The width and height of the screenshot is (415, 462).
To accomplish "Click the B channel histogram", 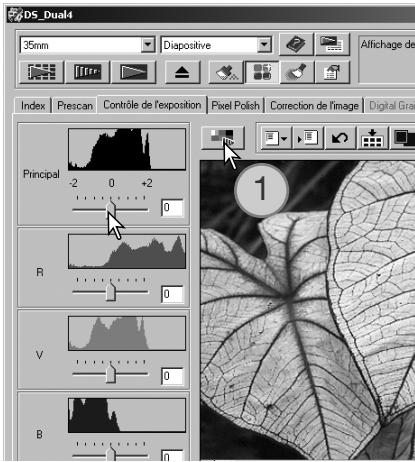I will tap(127, 415).
